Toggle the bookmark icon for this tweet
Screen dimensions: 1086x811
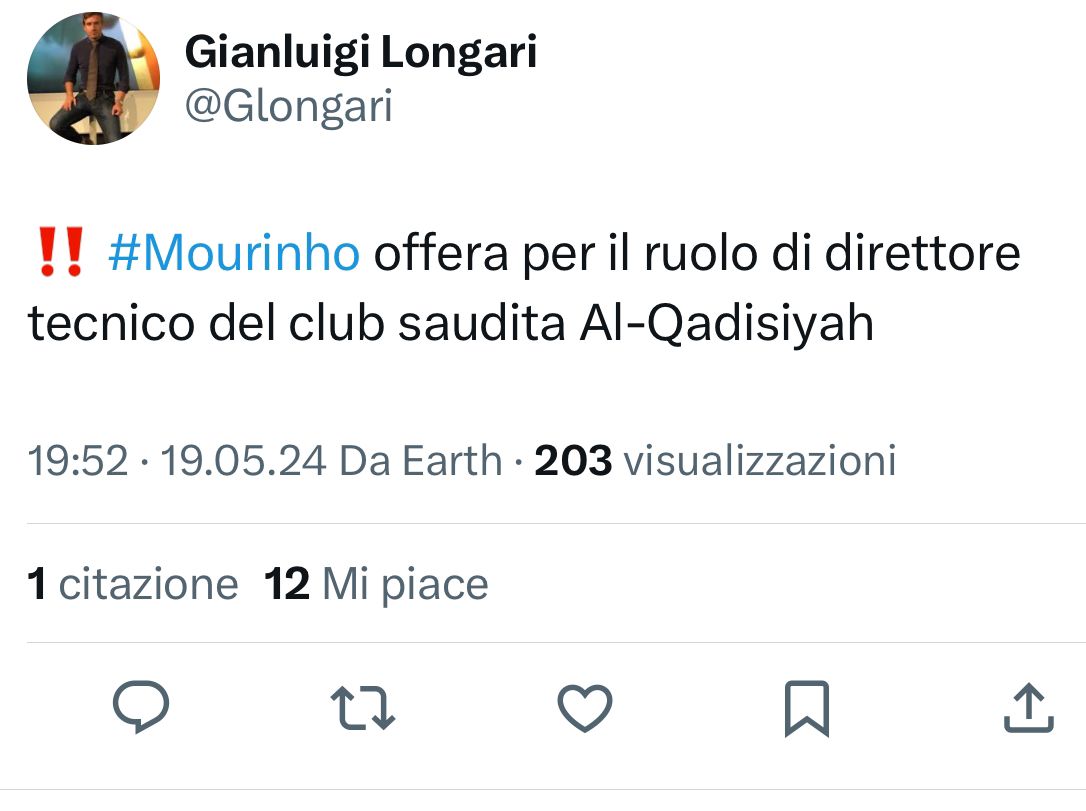point(806,707)
